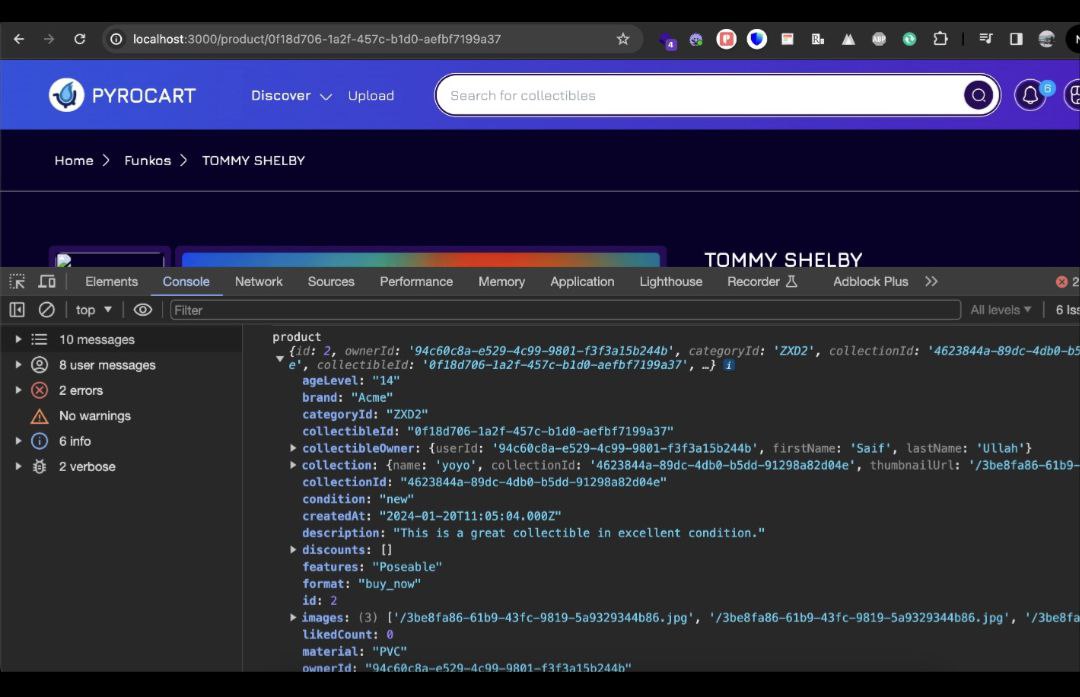The width and height of the screenshot is (1080, 697).
Task: Collapse the logged product object
Action: (280, 358)
